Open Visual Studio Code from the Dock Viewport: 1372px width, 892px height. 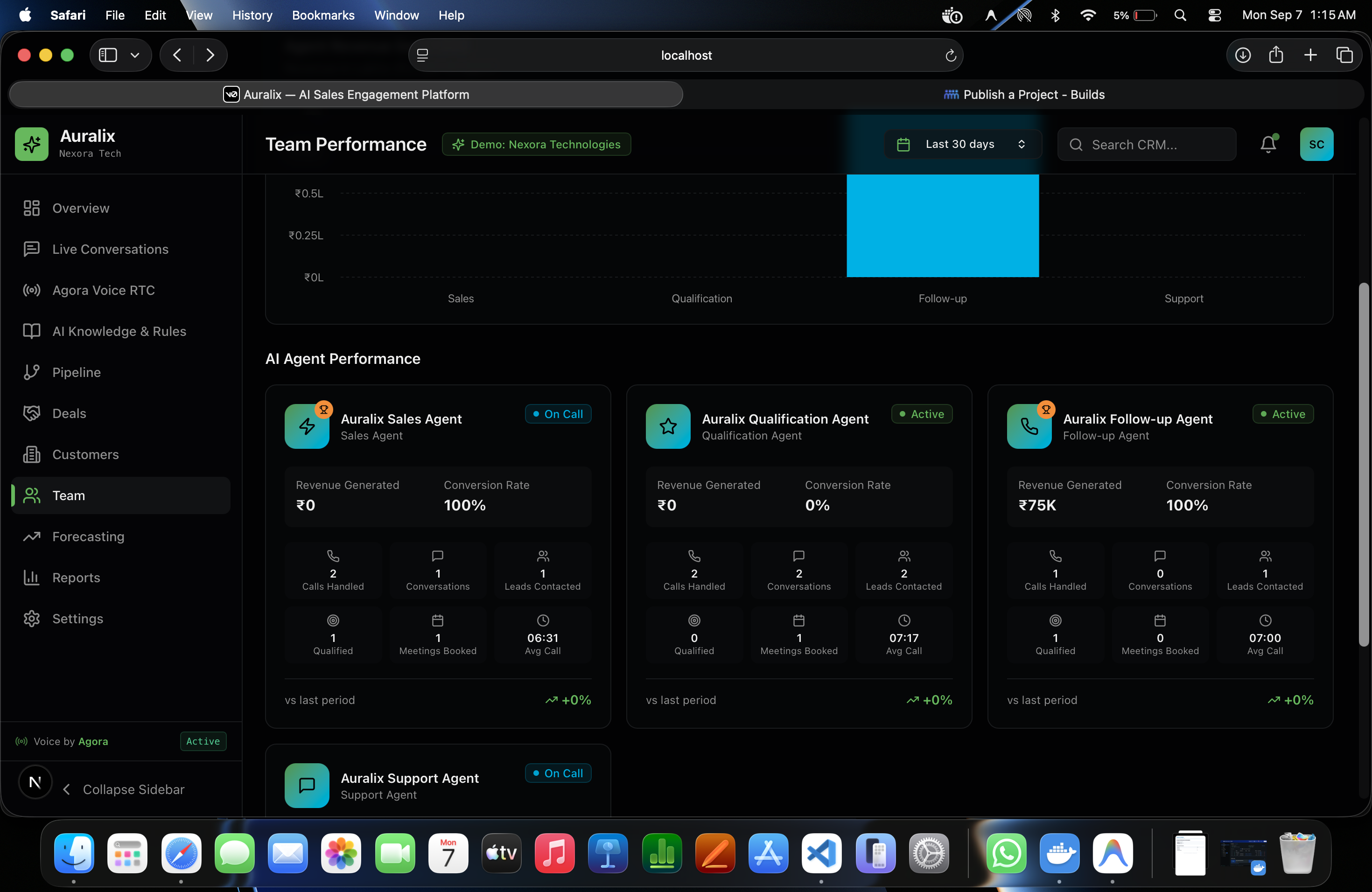[x=821, y=853]
